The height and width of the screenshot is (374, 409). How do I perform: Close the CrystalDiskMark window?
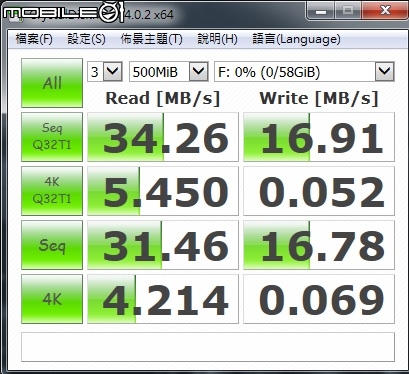[x=384, y=11]
